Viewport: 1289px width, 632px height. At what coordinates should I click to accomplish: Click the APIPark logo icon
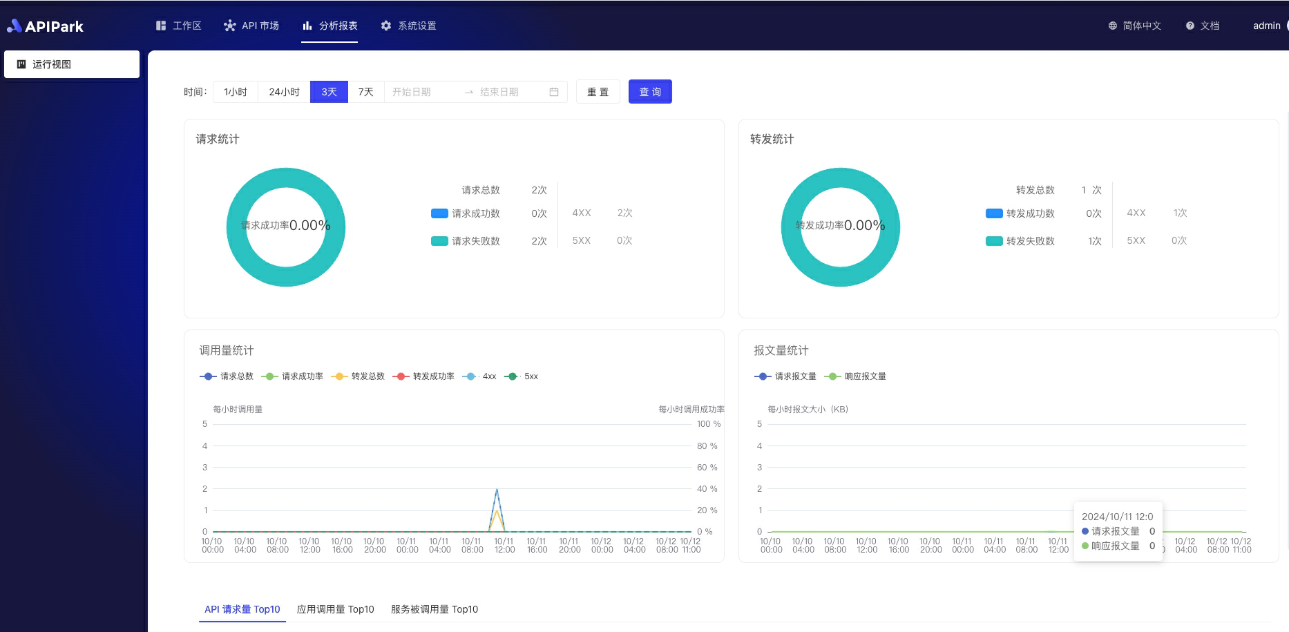(x=14, y=26)
